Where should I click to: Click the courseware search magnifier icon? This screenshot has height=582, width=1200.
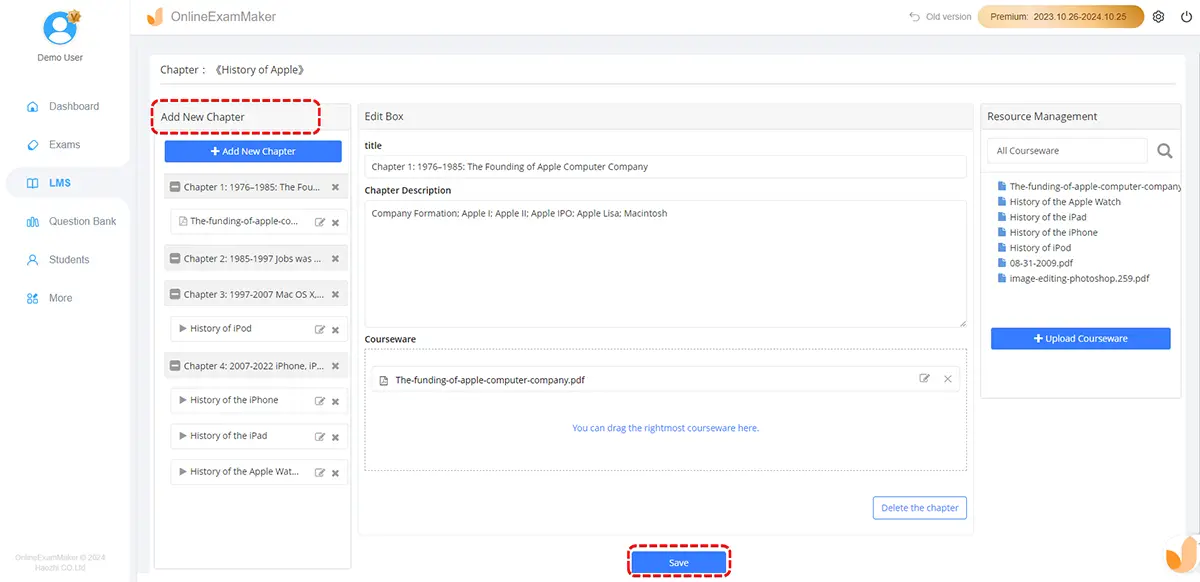click(x=1164, y=151)
